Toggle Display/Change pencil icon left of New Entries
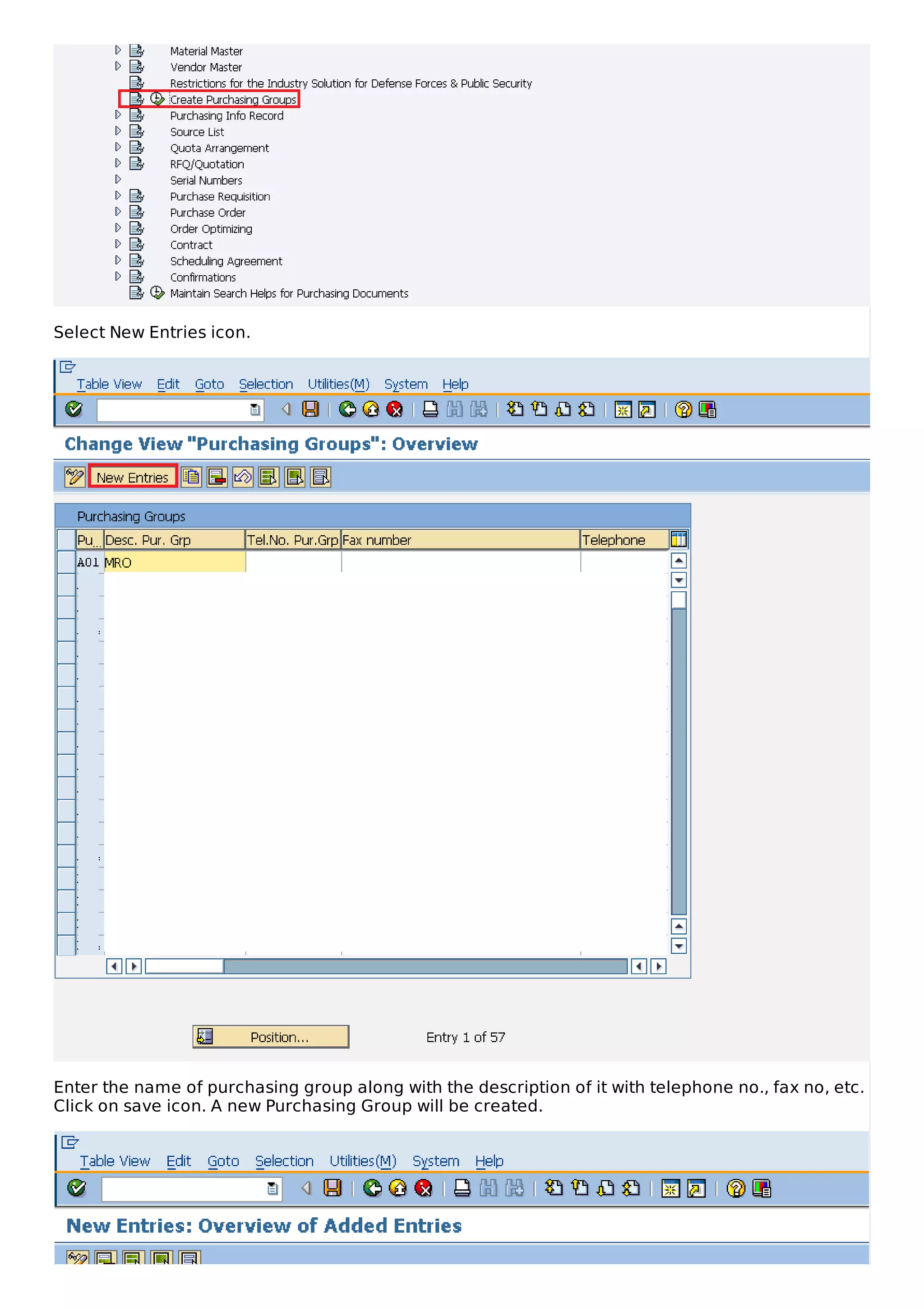 pyautogui.click(x=74, y=477)
